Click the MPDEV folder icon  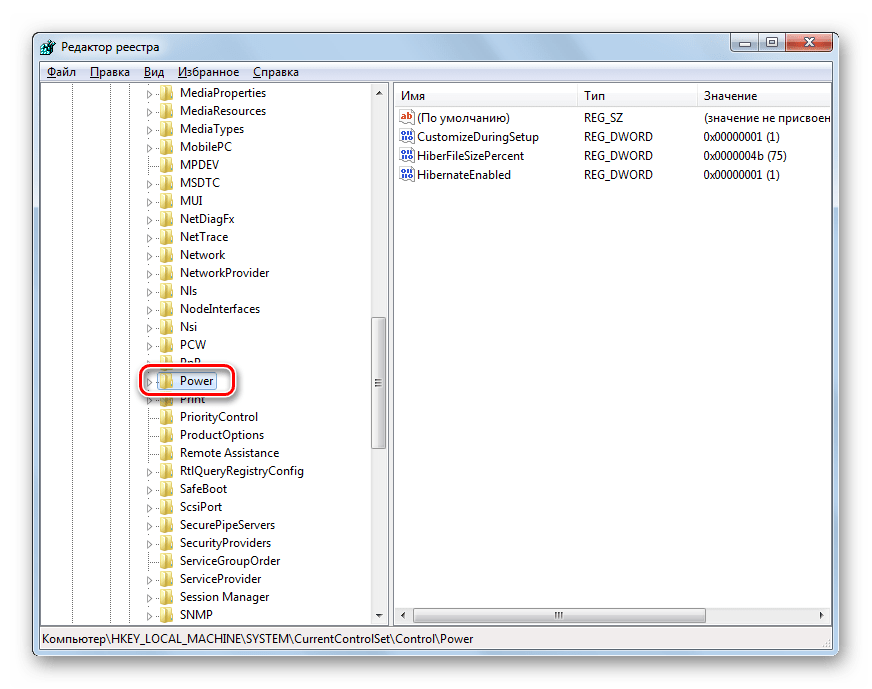coord(166,165)
